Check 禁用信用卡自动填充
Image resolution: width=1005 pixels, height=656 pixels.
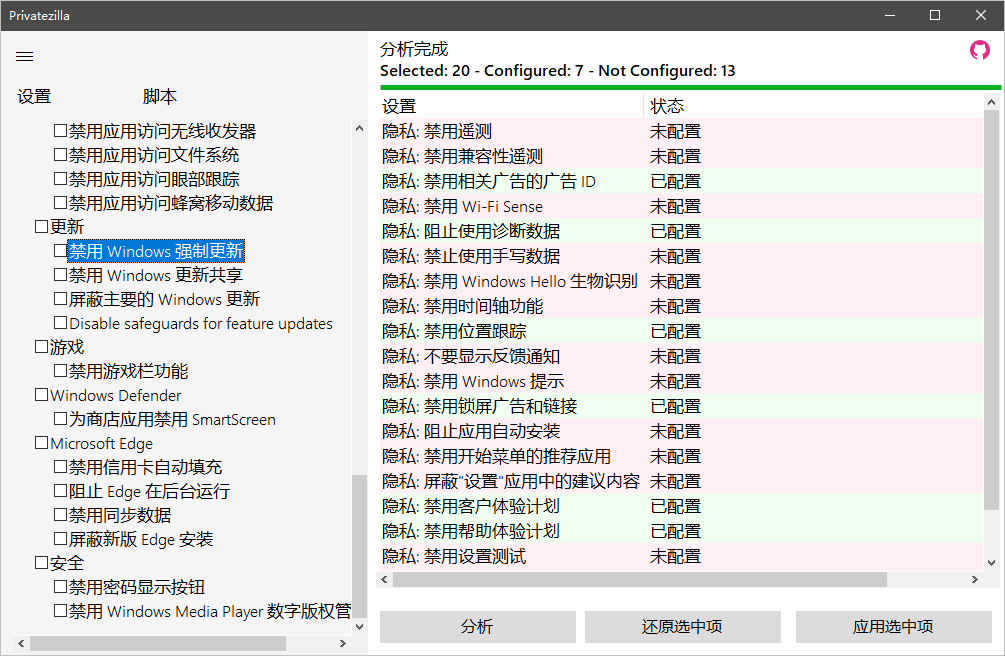pyautogui.click(x=61, y=467)
